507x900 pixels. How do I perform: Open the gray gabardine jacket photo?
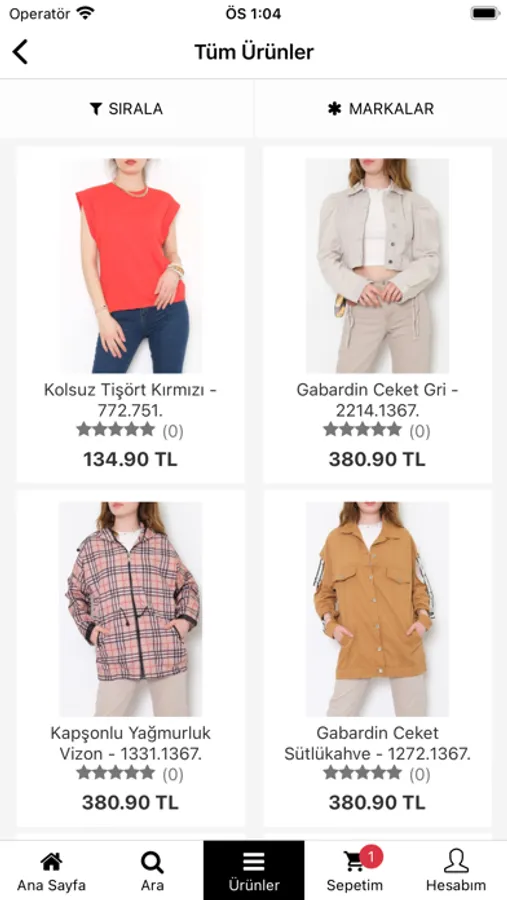click(x=377, y=266)
